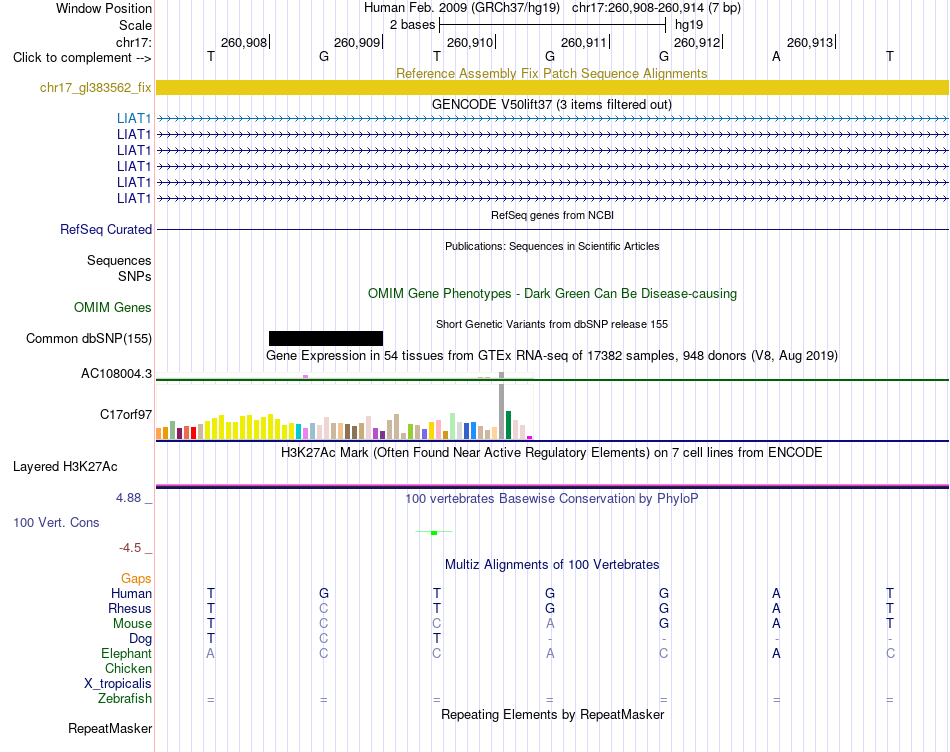Select the Zebrafish species label
Screen dimensions: 950x752
[x=125, y=698]
